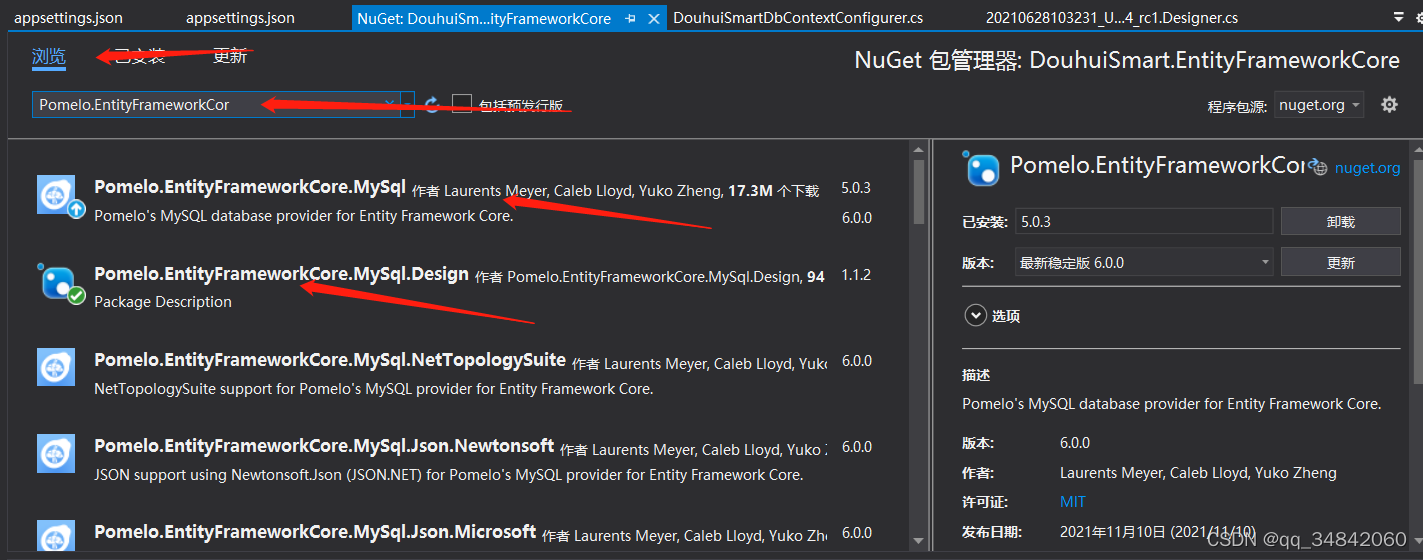The width and height of the screenshot is (1423, 560).
Task: Click the 更新 update button in details pane
Action: tap(1340, 262)
